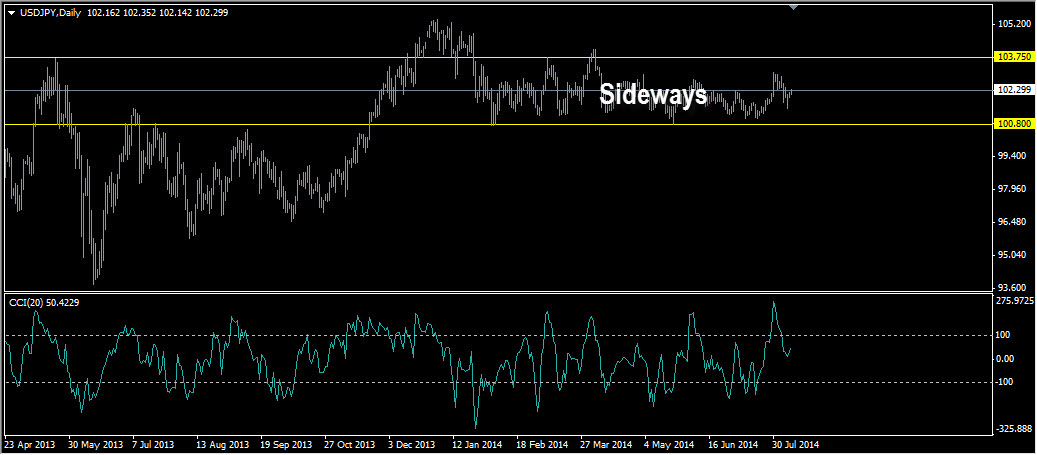
Task: Select the lower yellow line at 100.800
Action: pos(499,124)
